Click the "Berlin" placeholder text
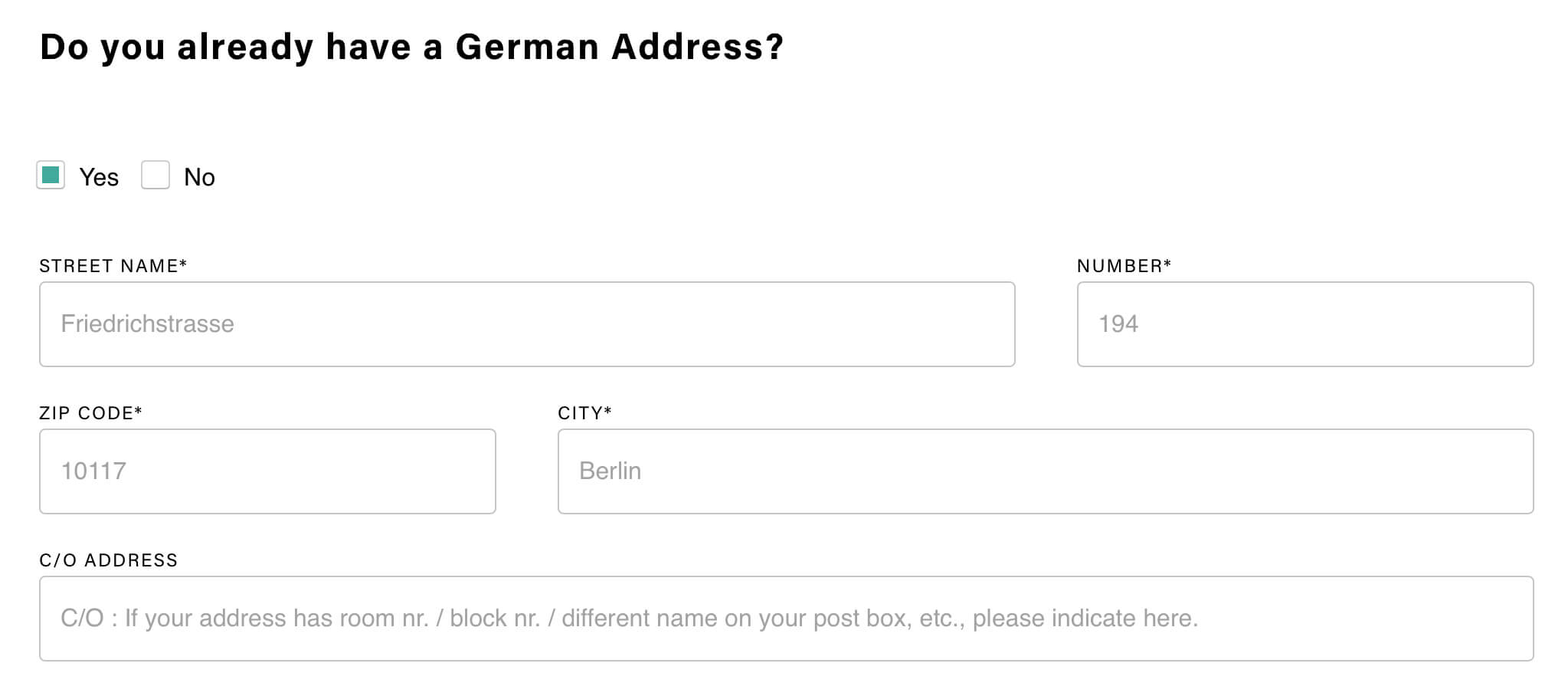Image resolution: width=1568 pixels, height=696 pixels. (610, 471)
